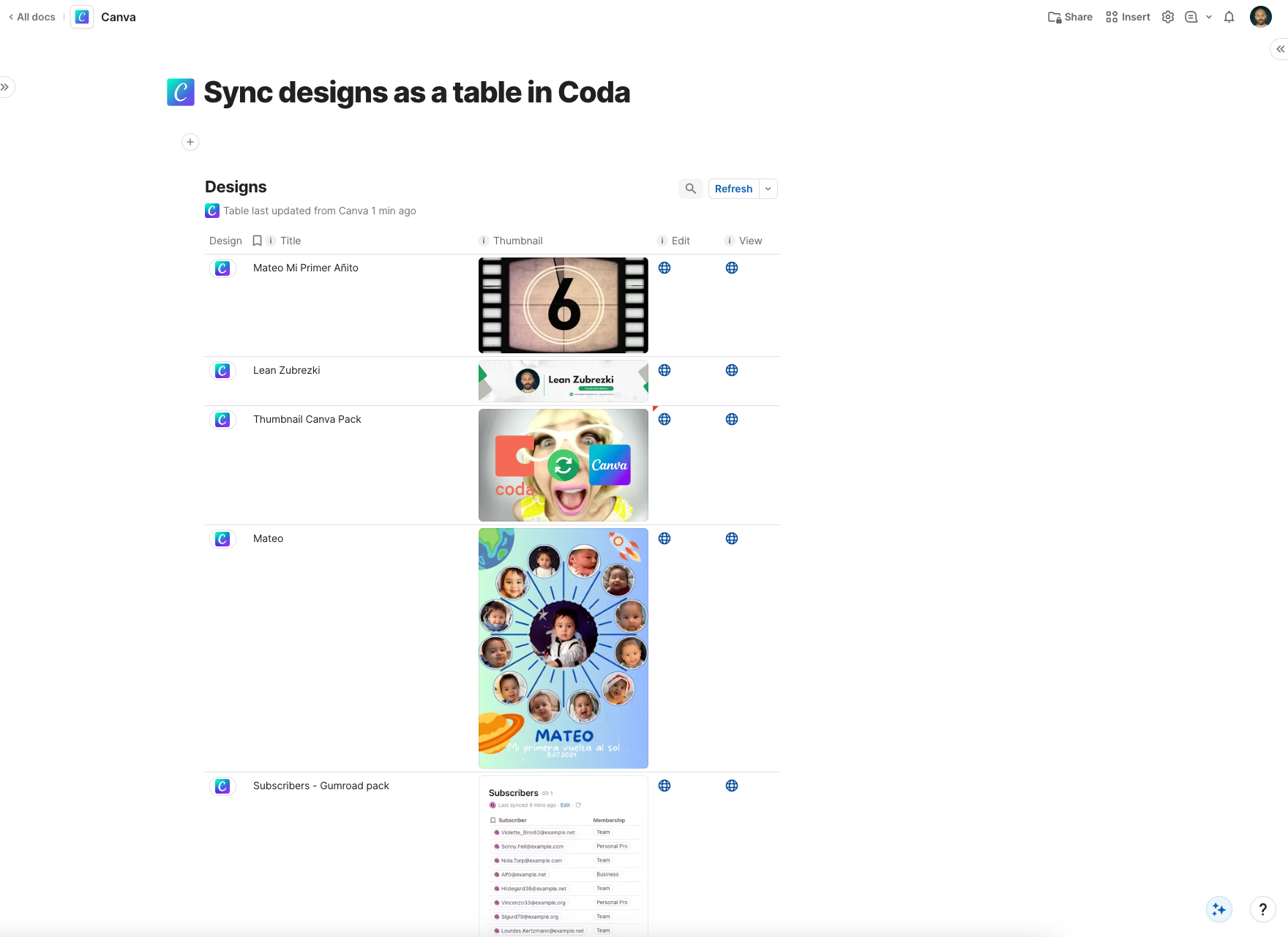Open the user profile avatar
Screen dimensions: 1288x937
click(x=1261, y=17)
